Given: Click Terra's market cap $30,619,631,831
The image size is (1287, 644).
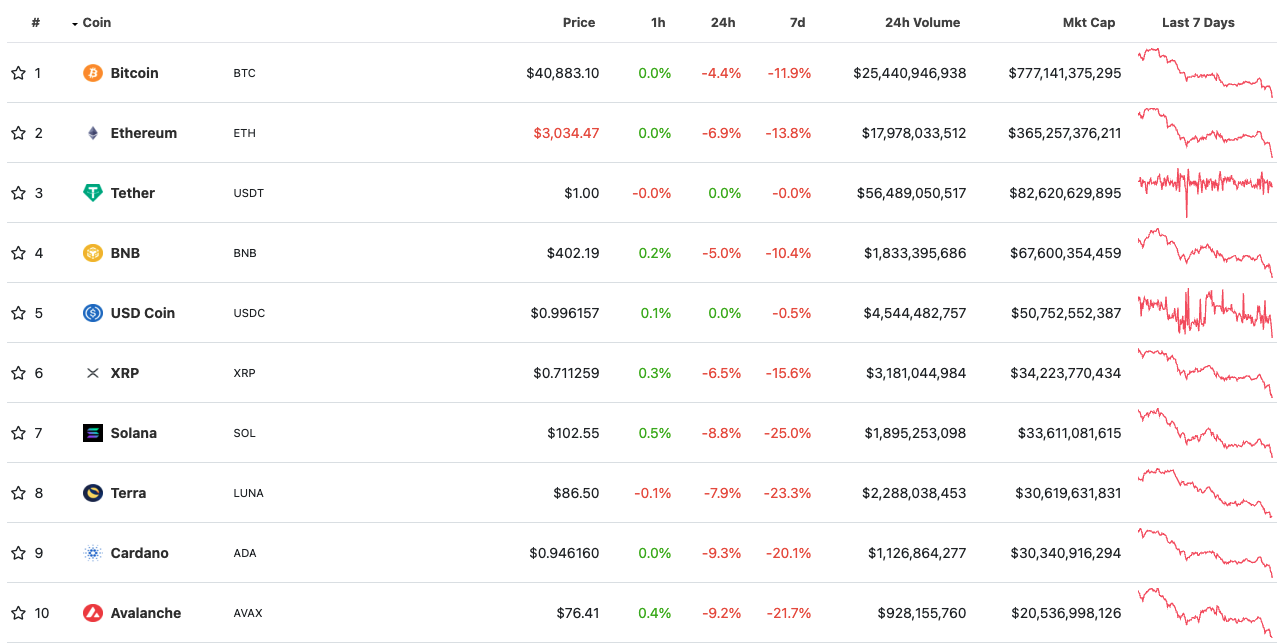Looking at the screenshot, I should coord(1069,493).
